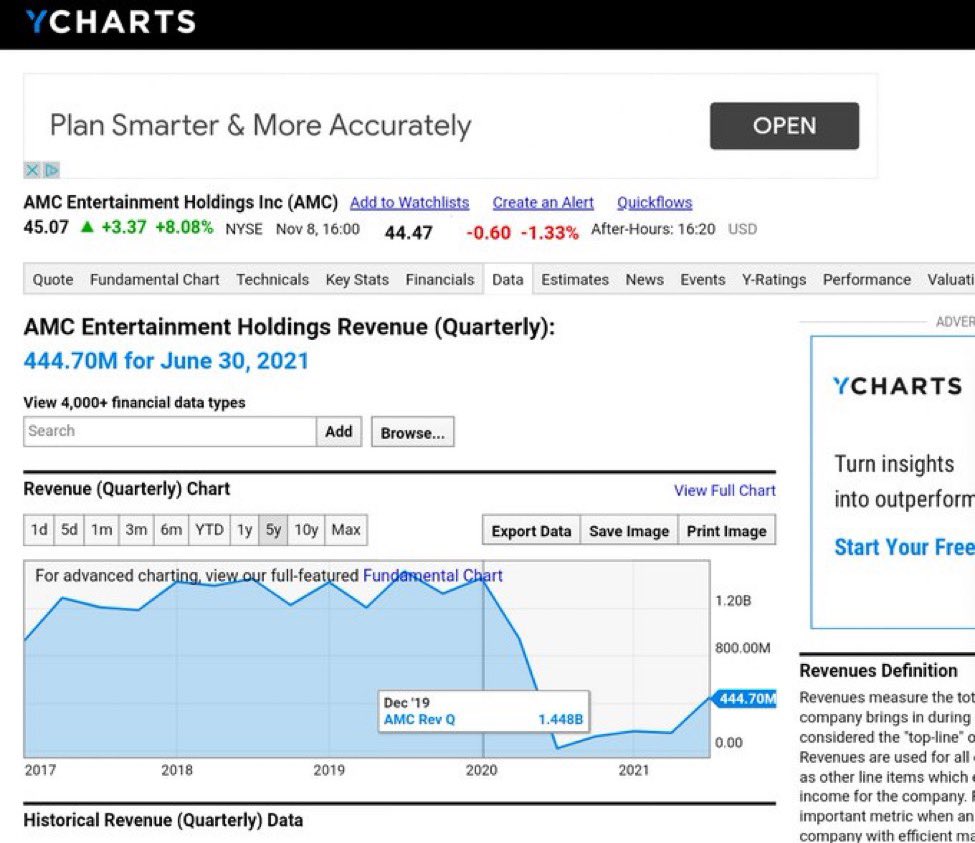Open the Add to Watchlists link
Viewport: 975px width, 843px height.
pos(409,203)
